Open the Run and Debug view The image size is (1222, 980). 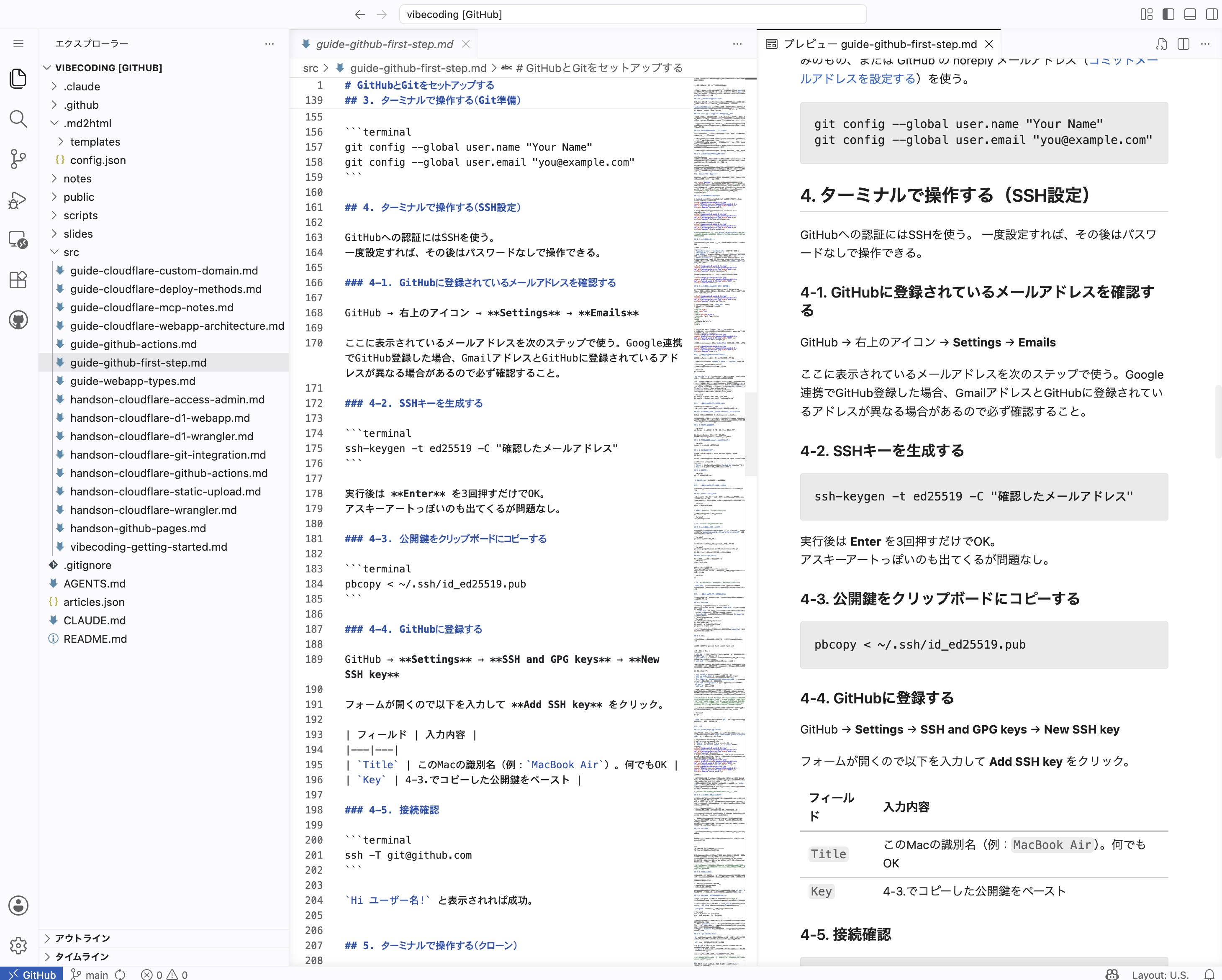(18, 200)
